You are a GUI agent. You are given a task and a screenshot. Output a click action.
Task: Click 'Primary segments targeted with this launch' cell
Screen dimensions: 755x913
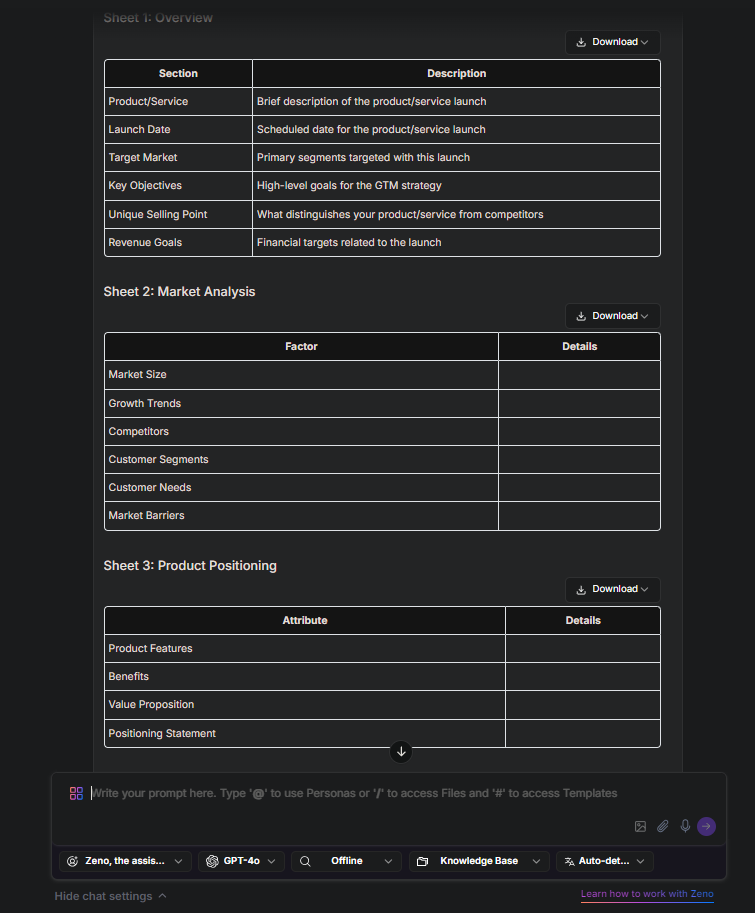pyautogui.click(x=456, y=157)
